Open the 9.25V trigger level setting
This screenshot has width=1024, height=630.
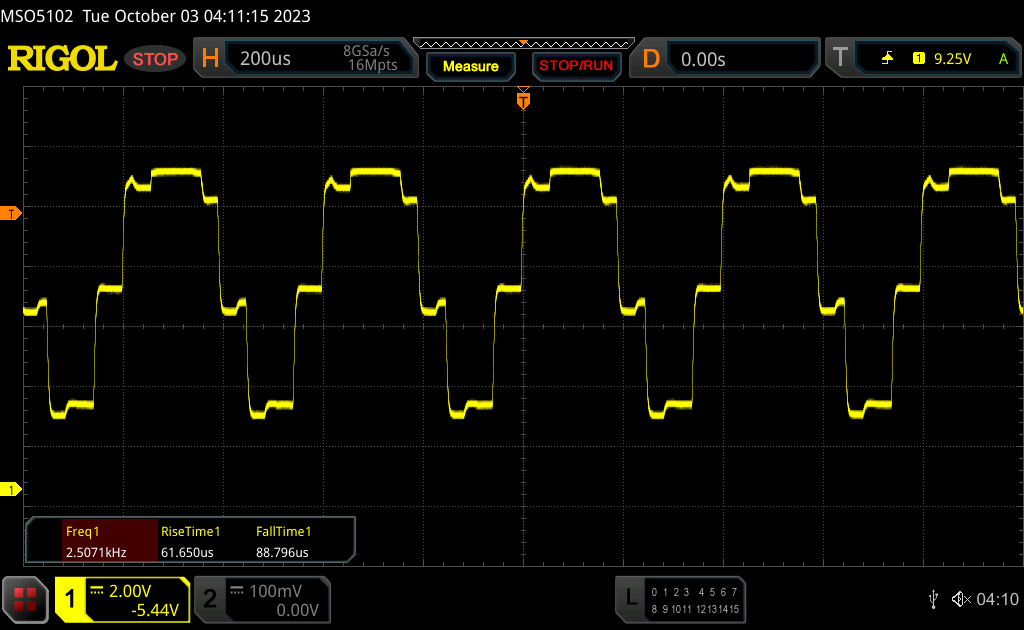pyautogui.click(x=952, y=59)
